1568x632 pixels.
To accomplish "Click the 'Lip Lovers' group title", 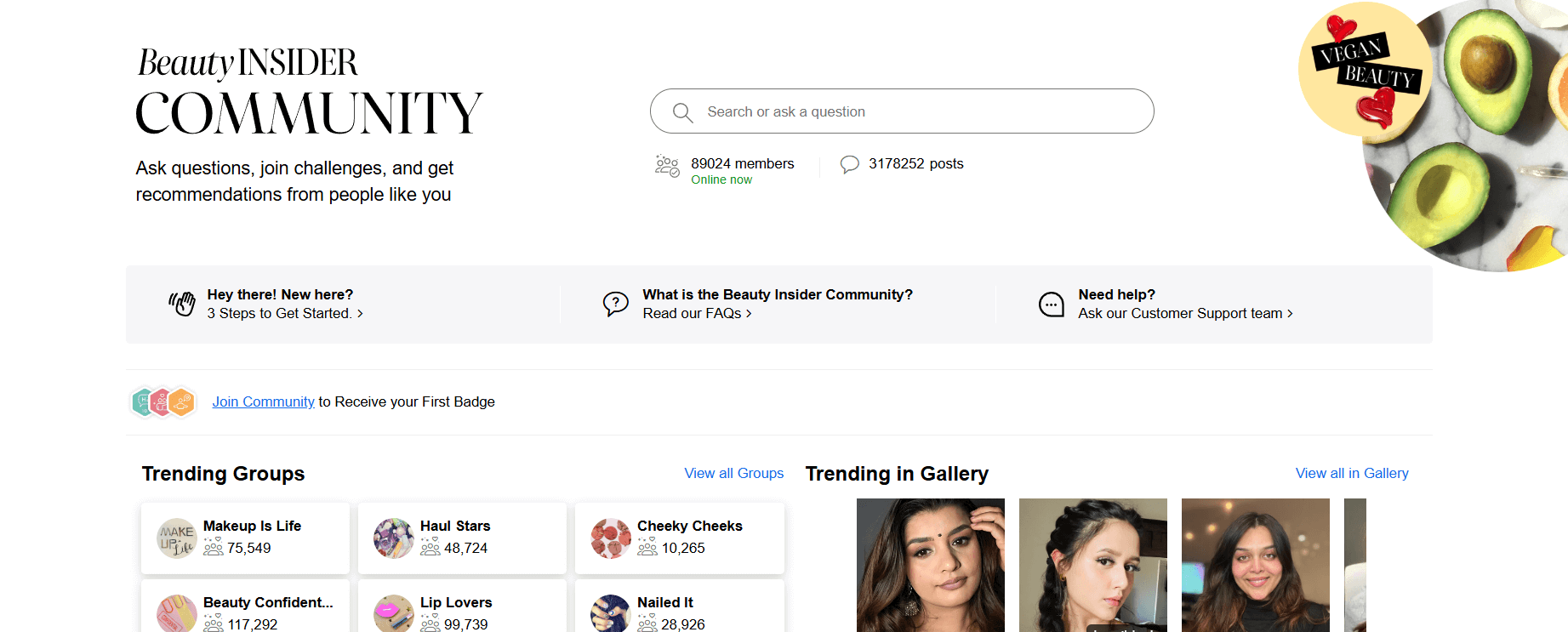I will pos(456,602).
